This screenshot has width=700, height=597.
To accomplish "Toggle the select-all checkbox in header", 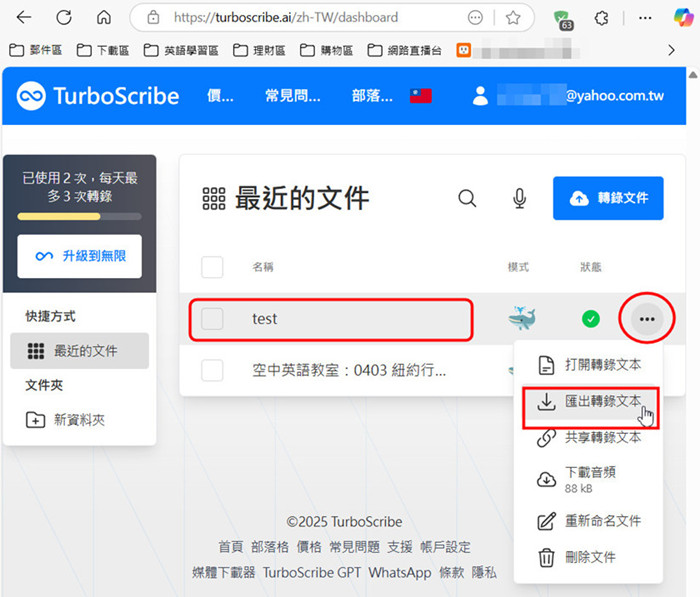I will 213,267.
